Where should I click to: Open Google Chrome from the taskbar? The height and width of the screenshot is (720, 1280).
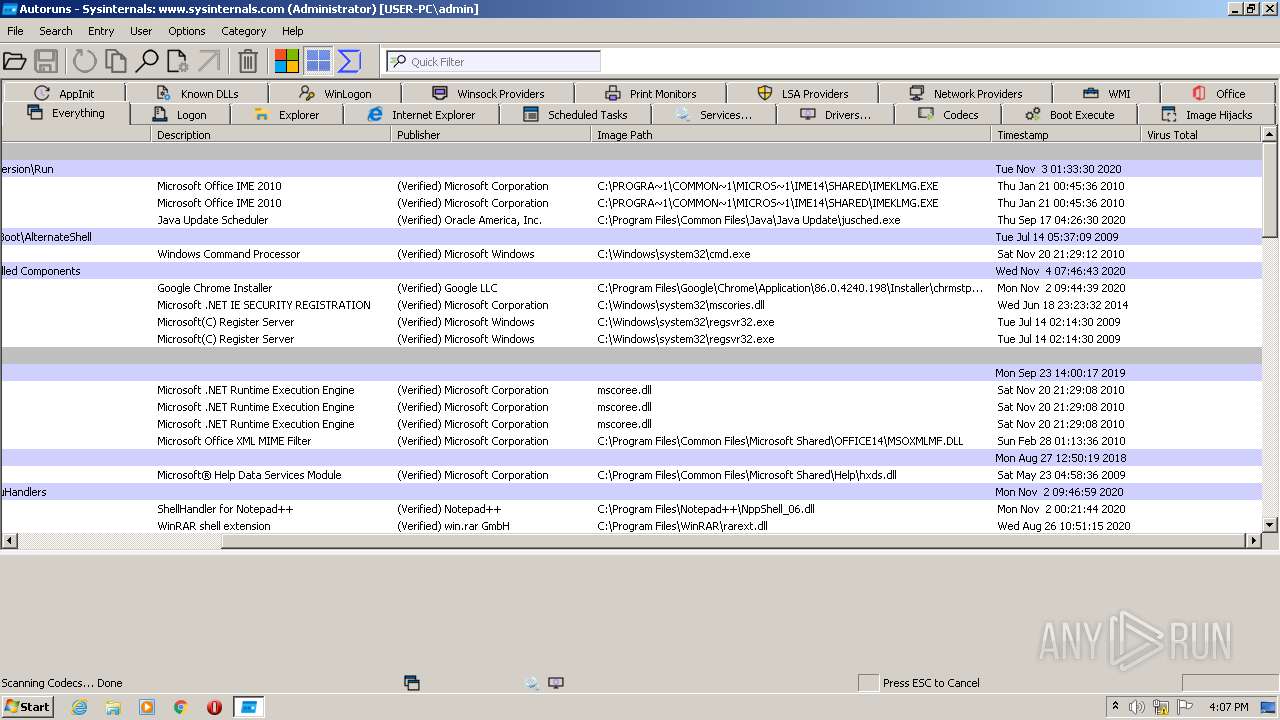point(181,707)
